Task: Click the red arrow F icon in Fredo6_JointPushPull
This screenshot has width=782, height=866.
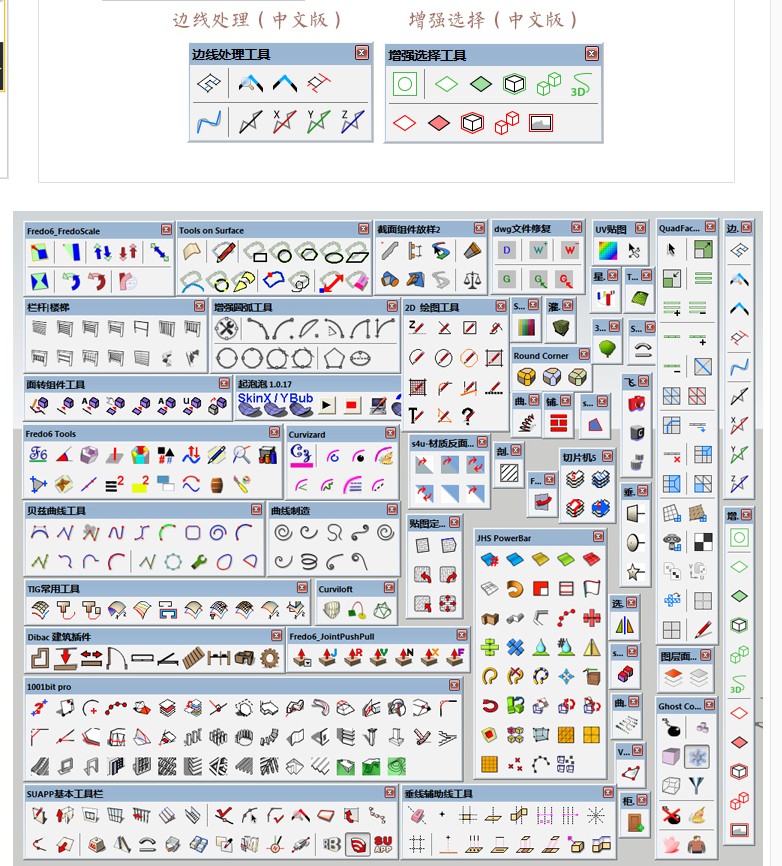Action: coord(455,656)
